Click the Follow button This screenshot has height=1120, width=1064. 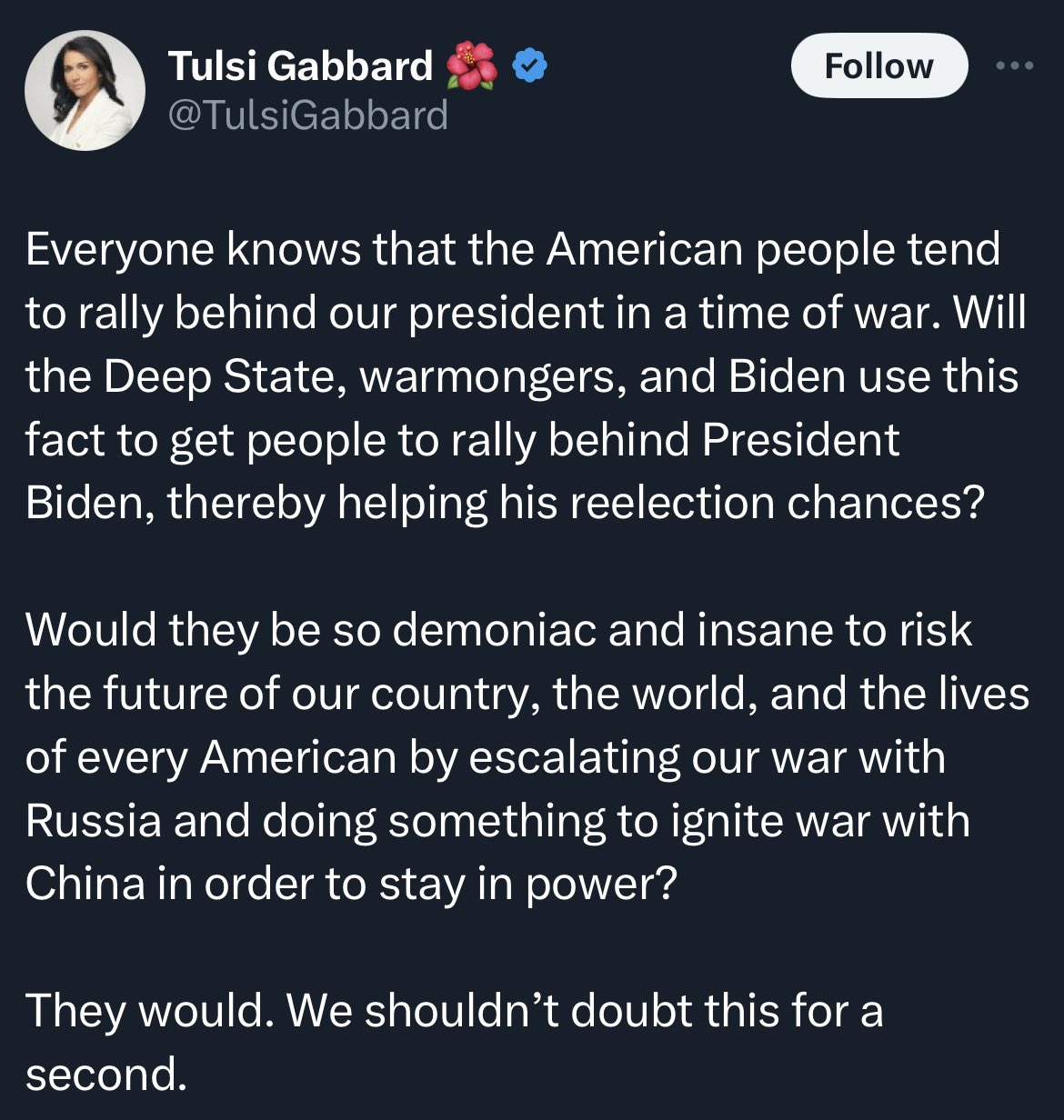pos(878,65)
